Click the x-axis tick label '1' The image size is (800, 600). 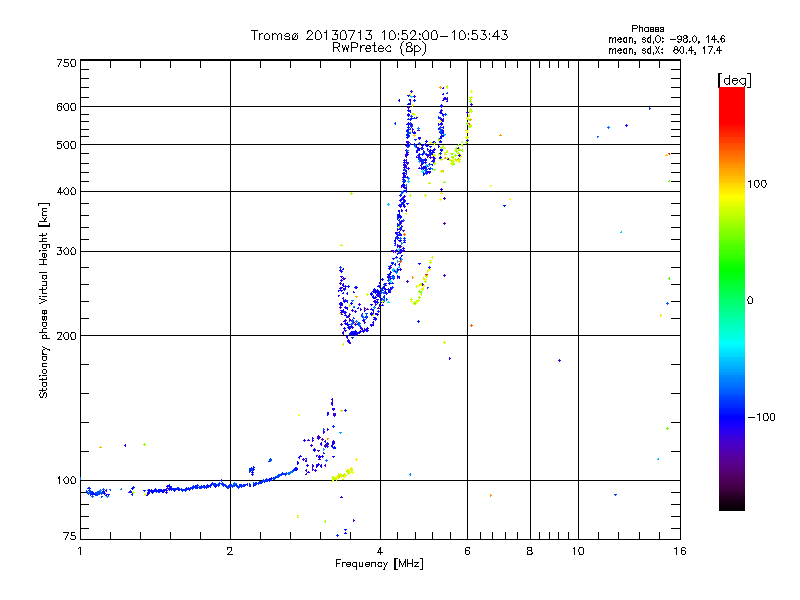click(x=80, y=551)
